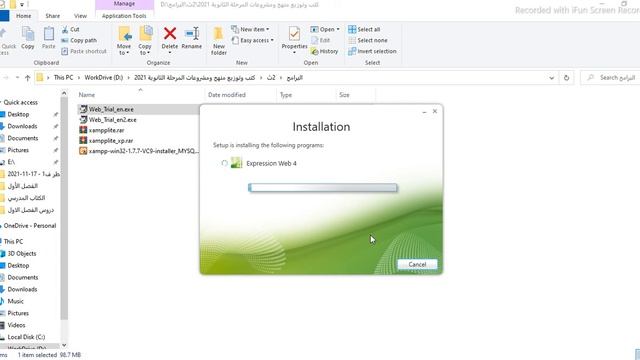This screenshot has width=640, height=360.
Task: Open the 2021-11-17 folder in Quick access
Action: pos(33,174)
